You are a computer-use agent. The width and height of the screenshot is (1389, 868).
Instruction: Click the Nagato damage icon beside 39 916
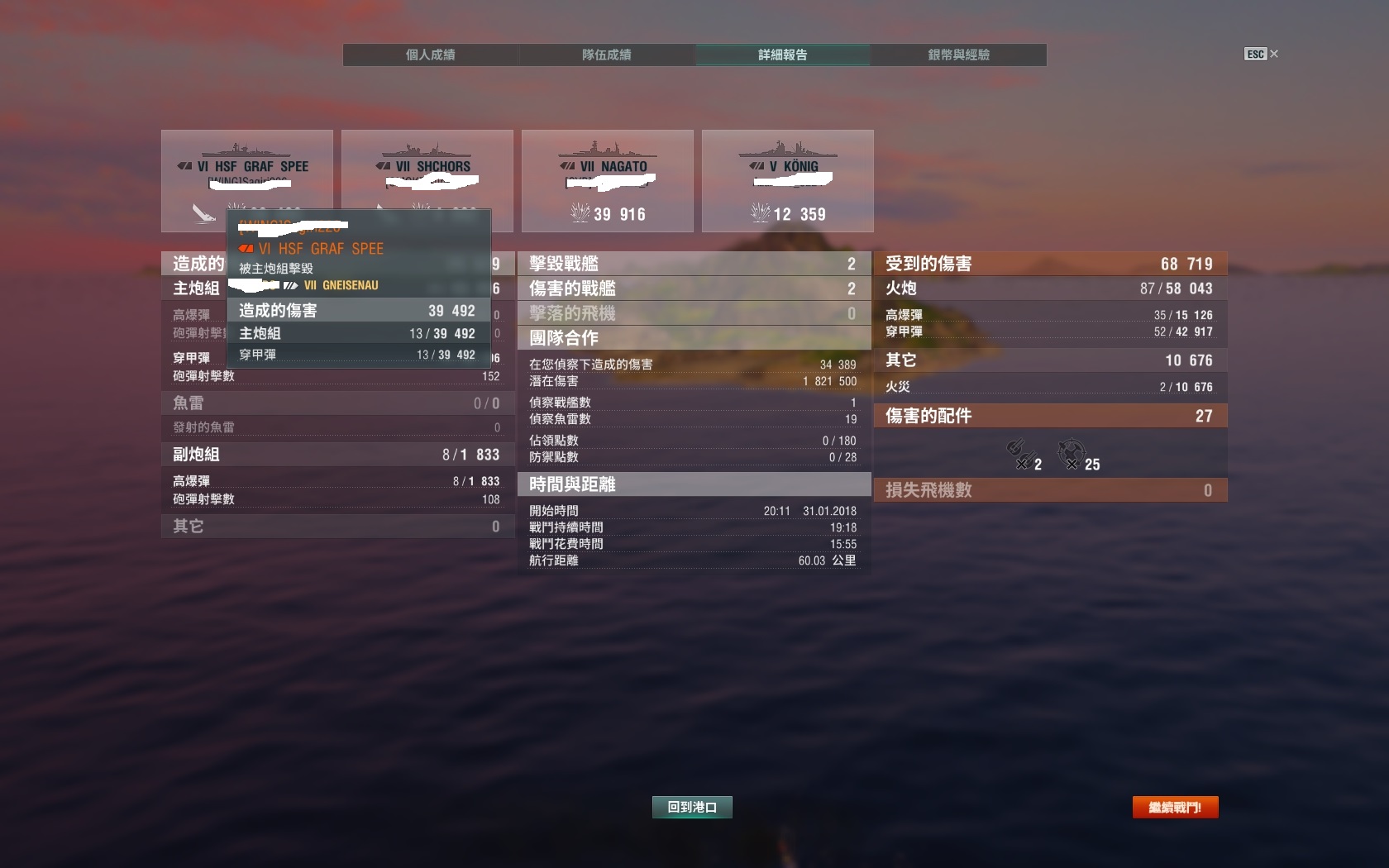(580, 212)
